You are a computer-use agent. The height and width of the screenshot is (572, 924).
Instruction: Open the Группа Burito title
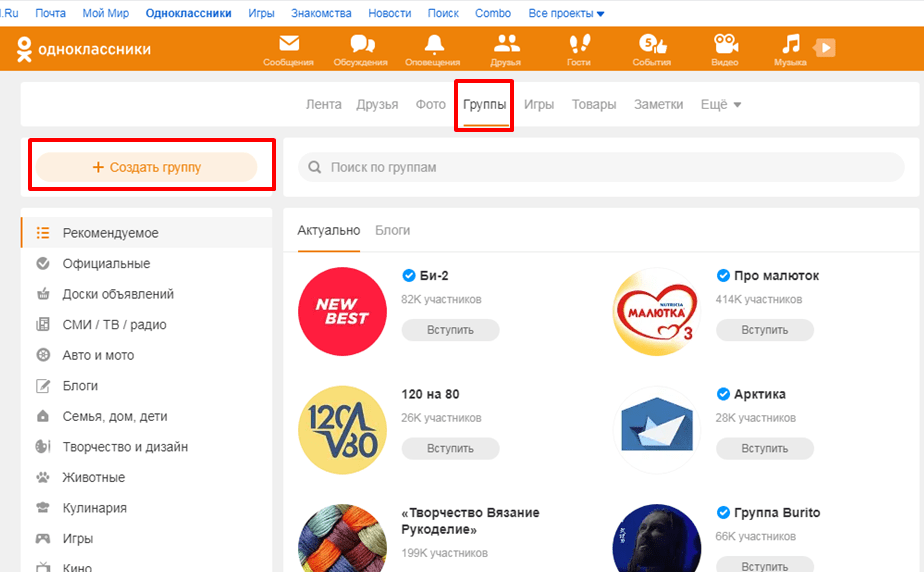[x=777, y=513]
